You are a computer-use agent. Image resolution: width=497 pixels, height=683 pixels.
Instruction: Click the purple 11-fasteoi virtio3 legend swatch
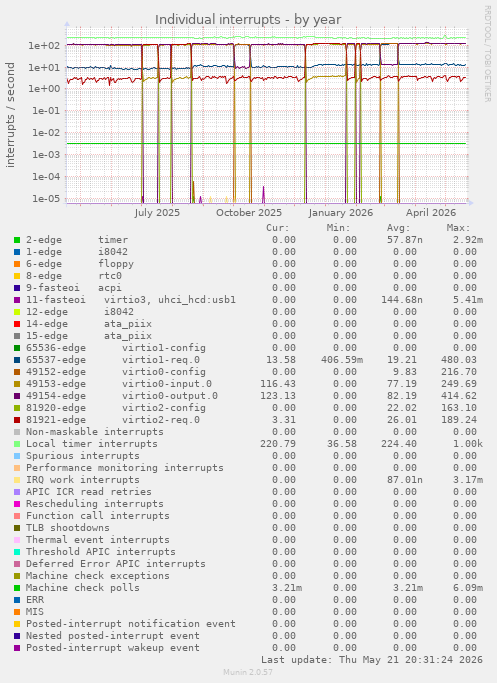(17, 300)
